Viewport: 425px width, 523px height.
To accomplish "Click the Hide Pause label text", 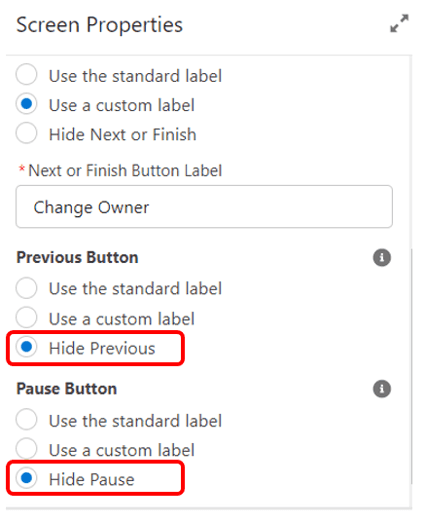I will (x=92, y=479).
